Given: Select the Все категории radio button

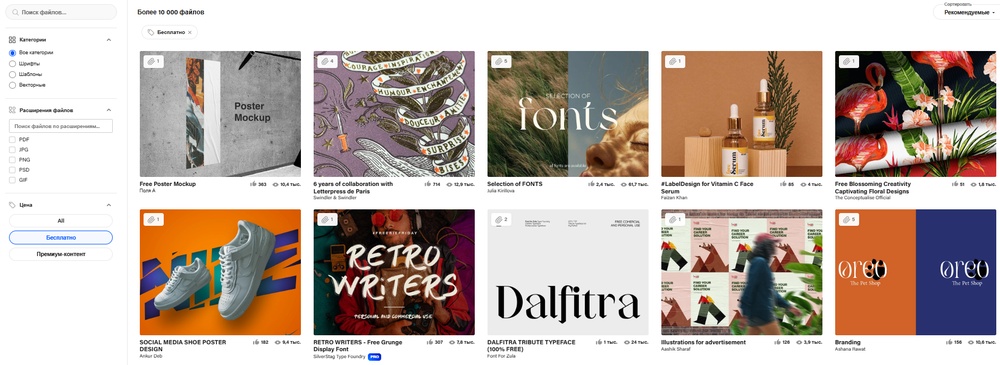Looking at the screenshot, I should coord(12,53).
